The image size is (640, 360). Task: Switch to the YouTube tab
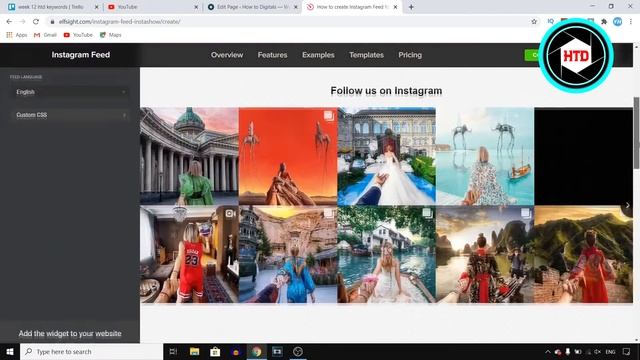(152, 7)
